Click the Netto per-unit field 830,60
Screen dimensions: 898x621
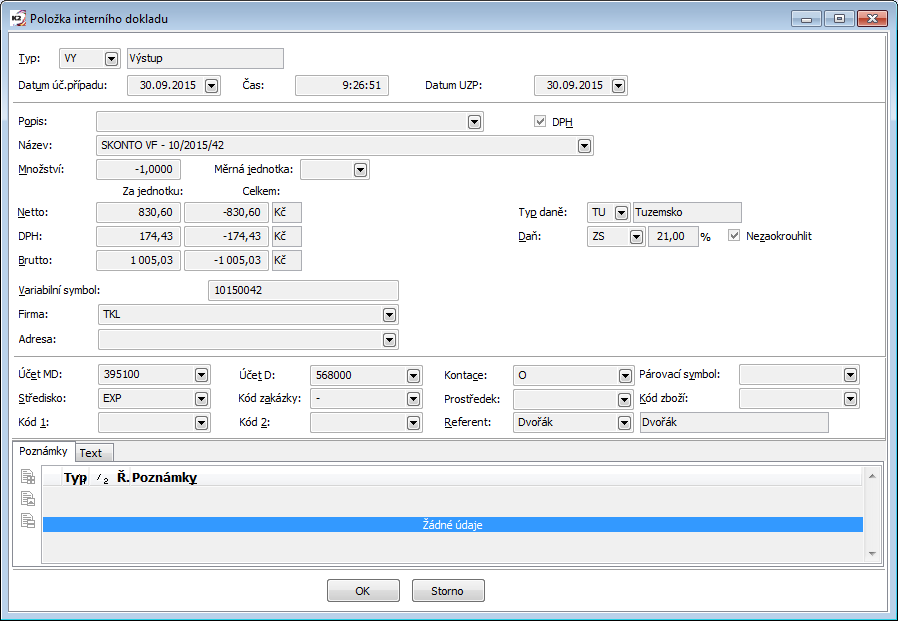tap(139, 212)
